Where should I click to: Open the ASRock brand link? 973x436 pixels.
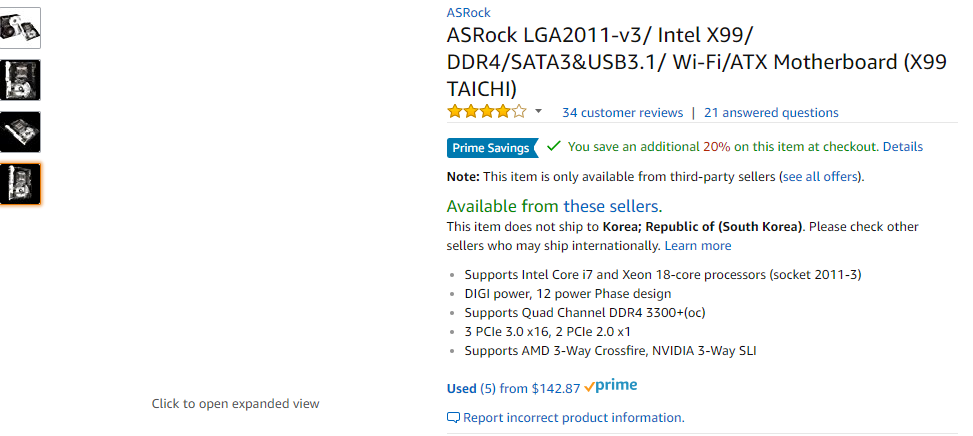click(x=469, y=12)
